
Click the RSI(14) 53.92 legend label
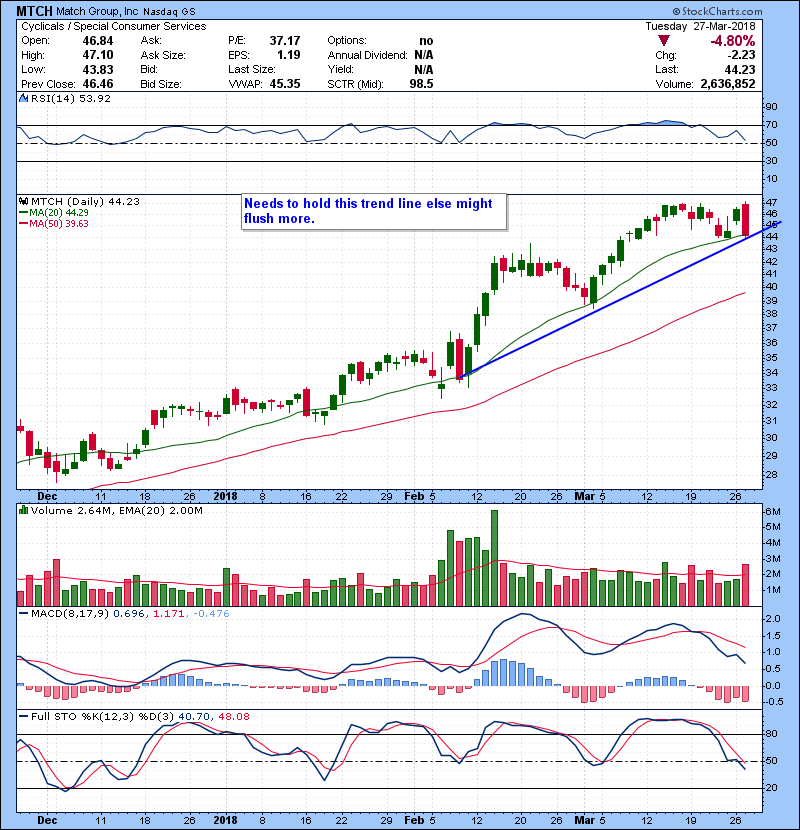(x=70, y=98)
